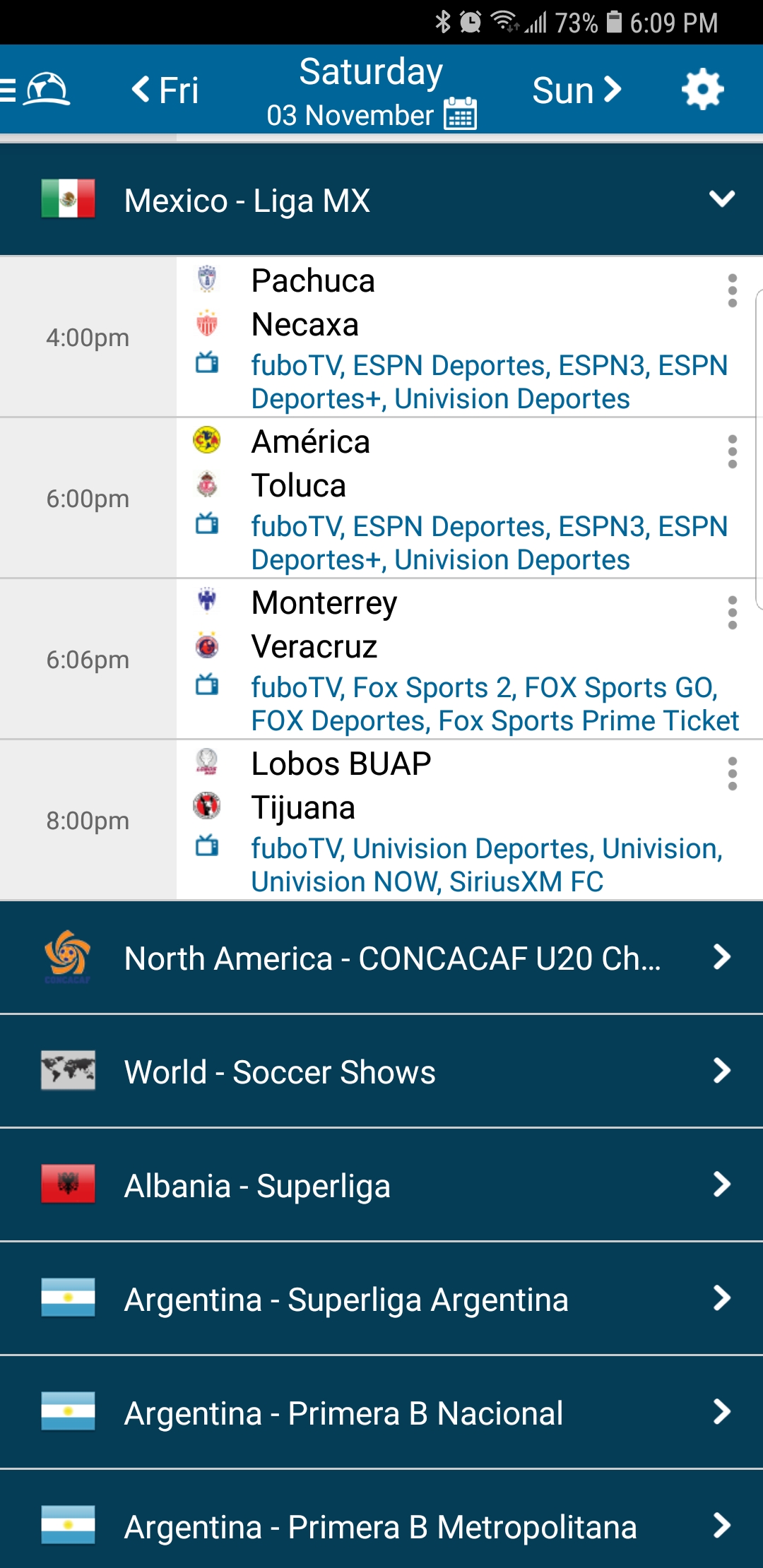The image size is (763, 1568).
Task: Collapse the Mexico - Liga MX section
Action: (721, 200)
